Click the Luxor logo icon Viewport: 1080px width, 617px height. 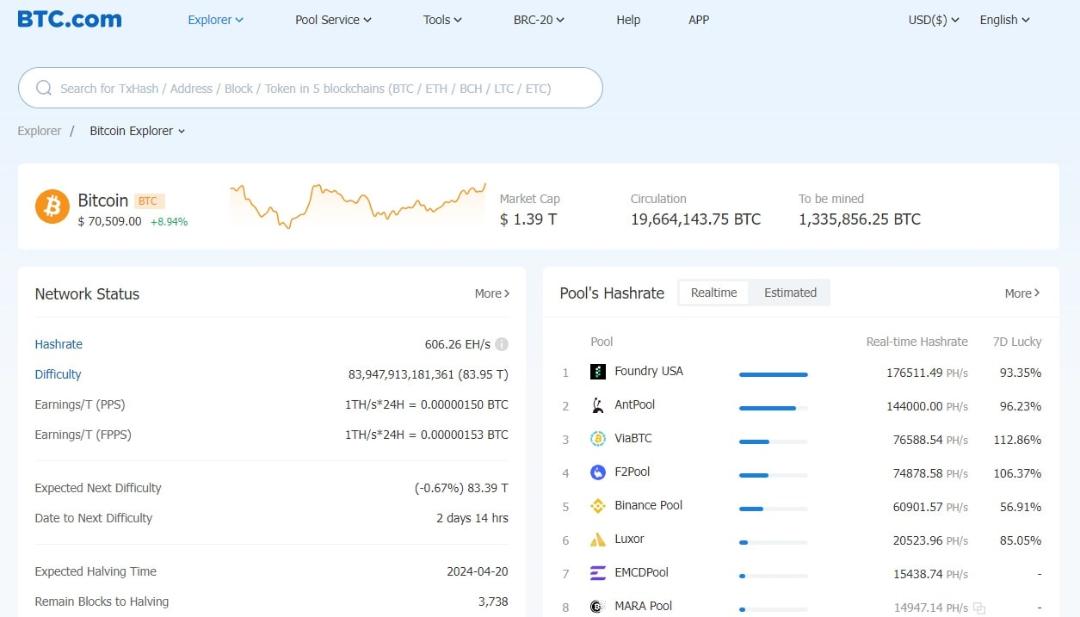tap(598, 539)
